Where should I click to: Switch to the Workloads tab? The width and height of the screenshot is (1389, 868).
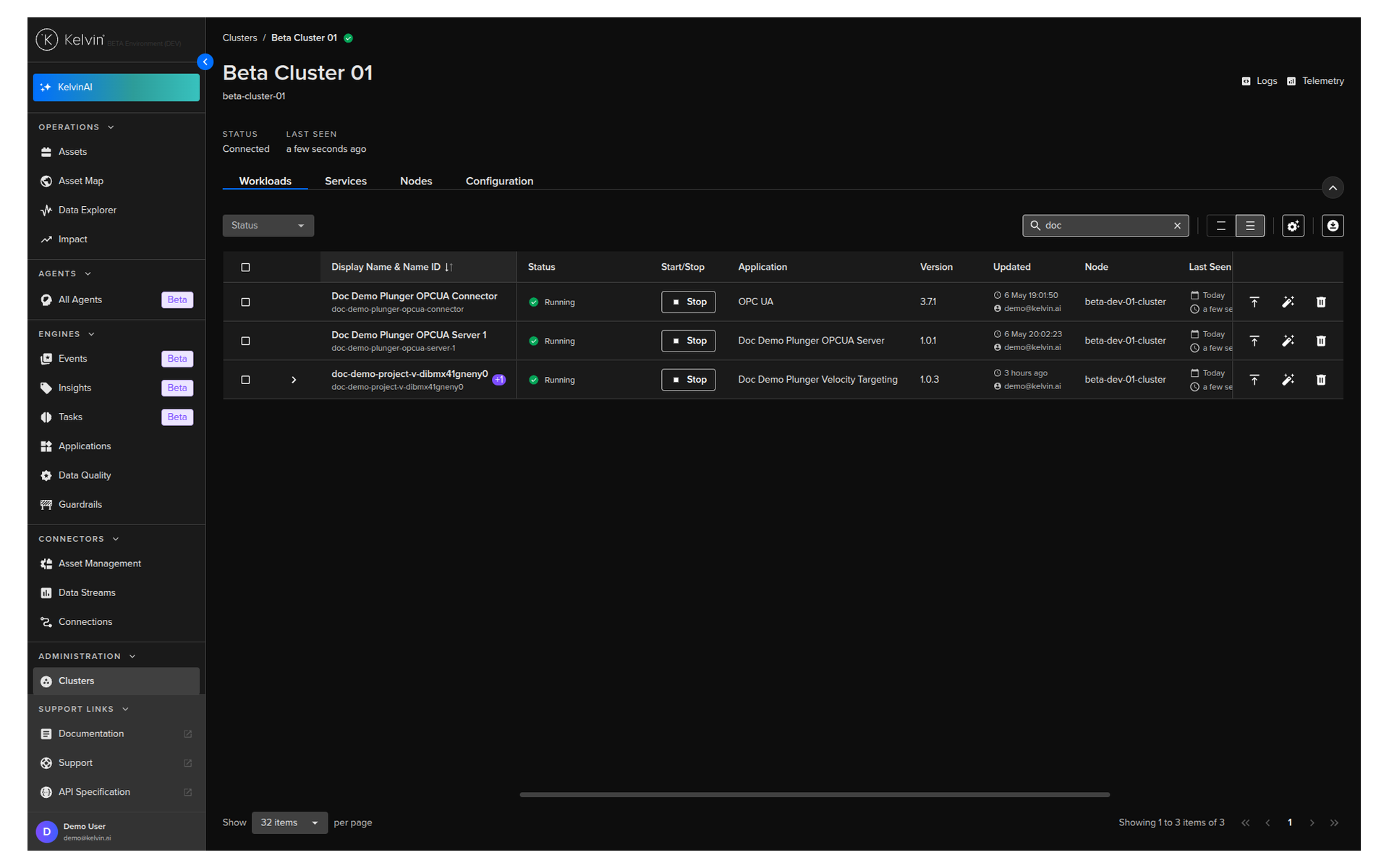click(x=265, y=181)
